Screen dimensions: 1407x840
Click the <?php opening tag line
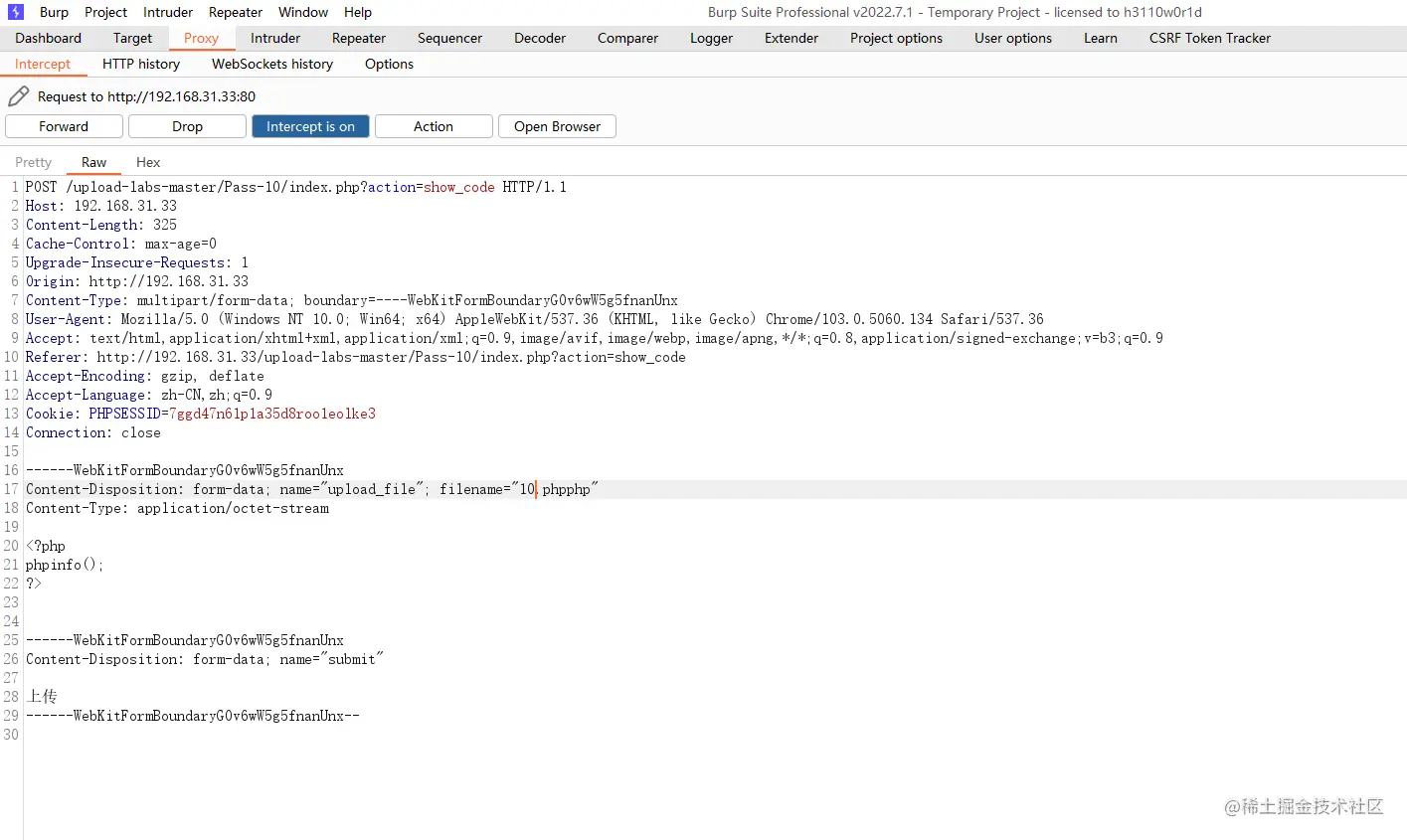[46, 546]
